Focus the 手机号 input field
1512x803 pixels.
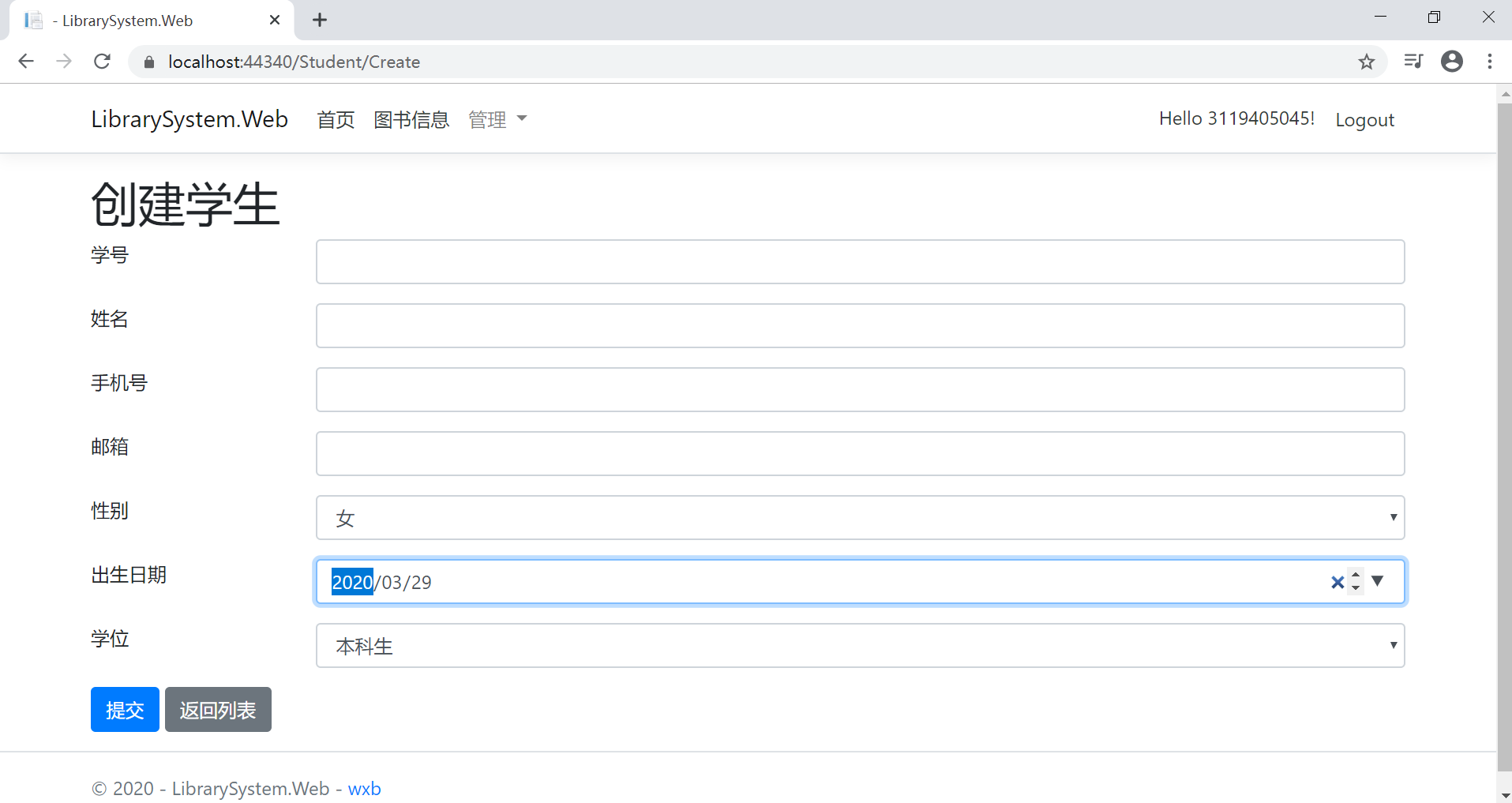pos(860,389)
